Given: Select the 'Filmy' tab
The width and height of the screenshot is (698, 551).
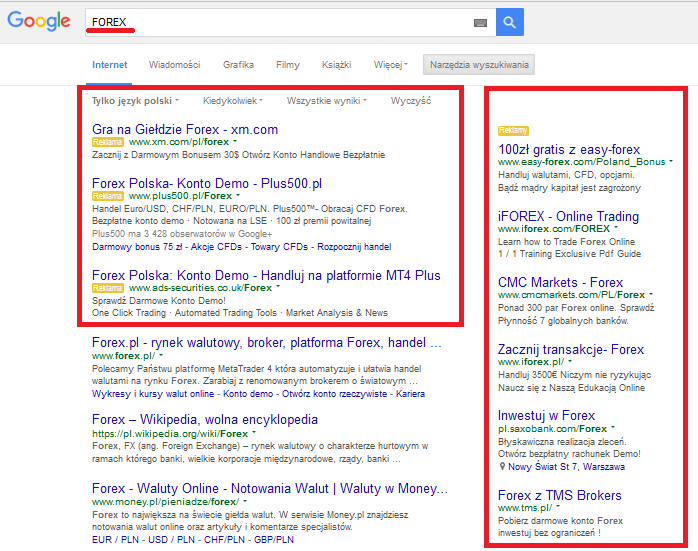Looking at the screenshot, I should coord(288,65).
